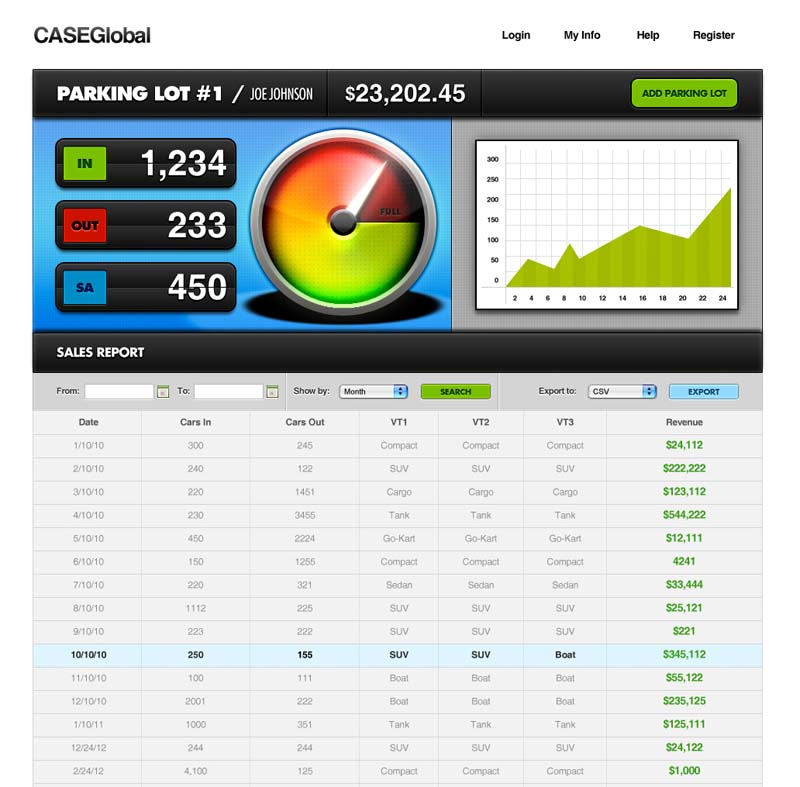
Task: Select the 2/10/10 date cell
Action: (x=88, y=469)
